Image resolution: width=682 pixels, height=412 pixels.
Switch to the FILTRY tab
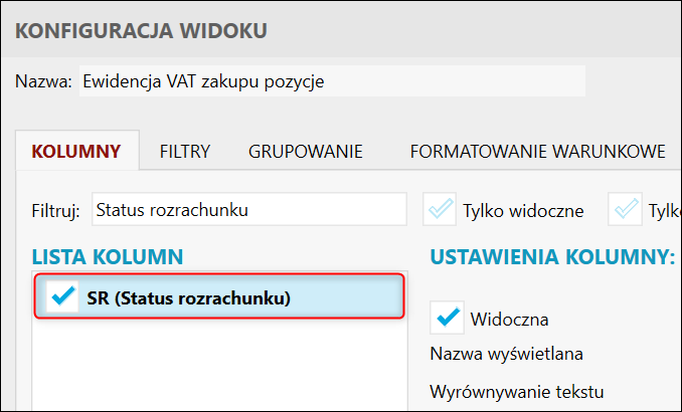pos(185,152)
